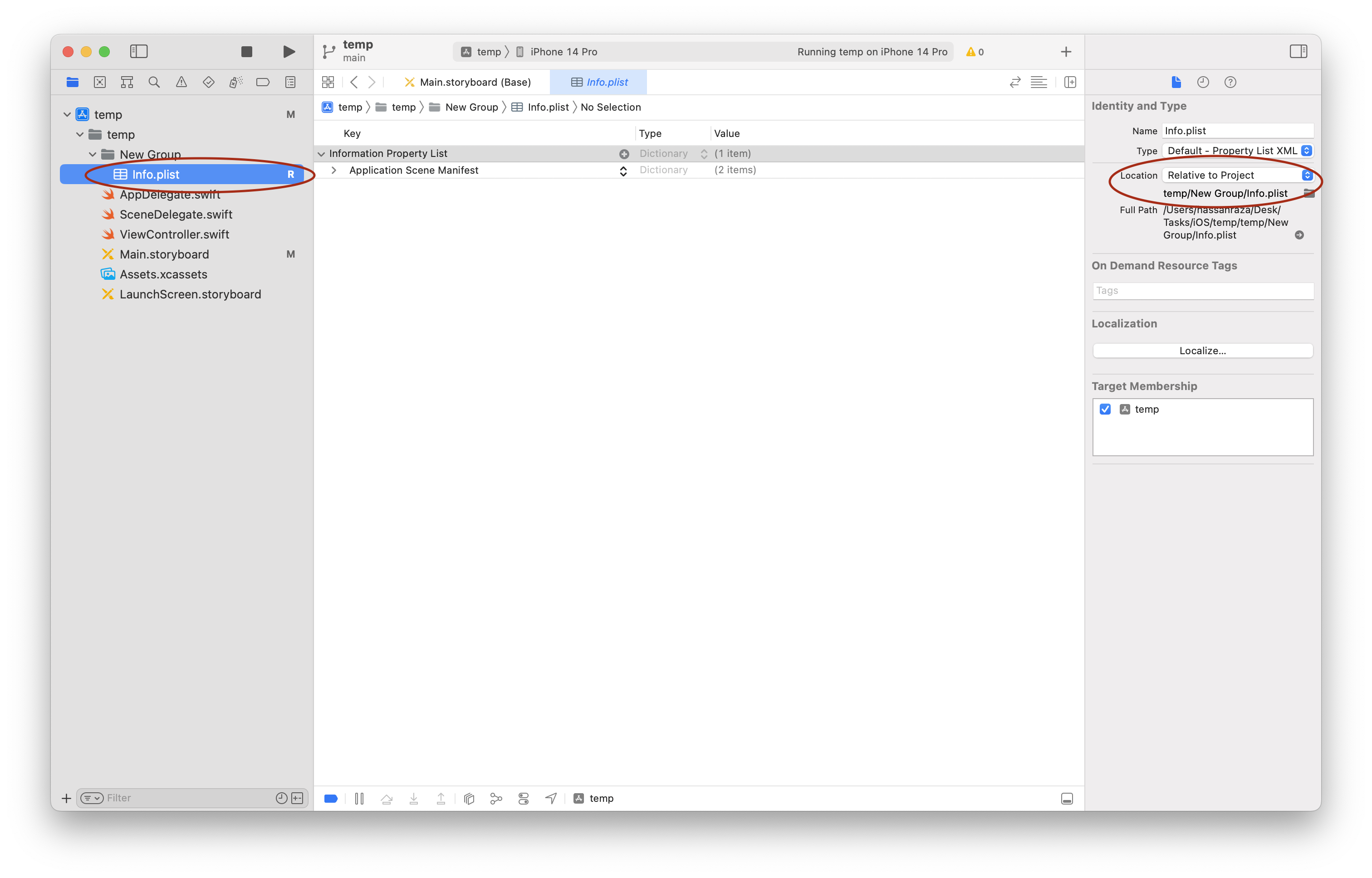Uncheck the temp target membership checkbox
The width and height of the screenshot is (1372, 878).
[x=1105, y=410]
